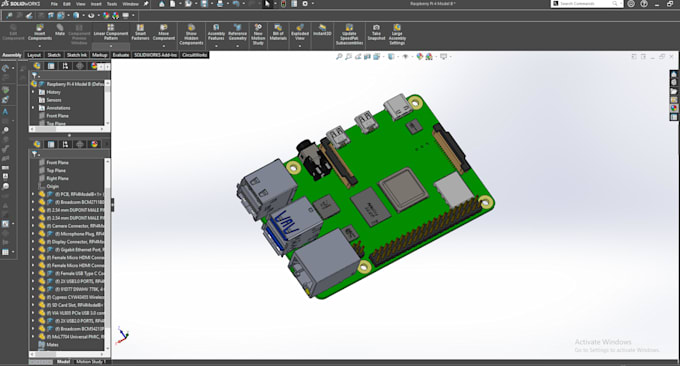Viewport: 680px width, 366px height.
Task: Click the Undo icon
Action: (x=236, y=4)
